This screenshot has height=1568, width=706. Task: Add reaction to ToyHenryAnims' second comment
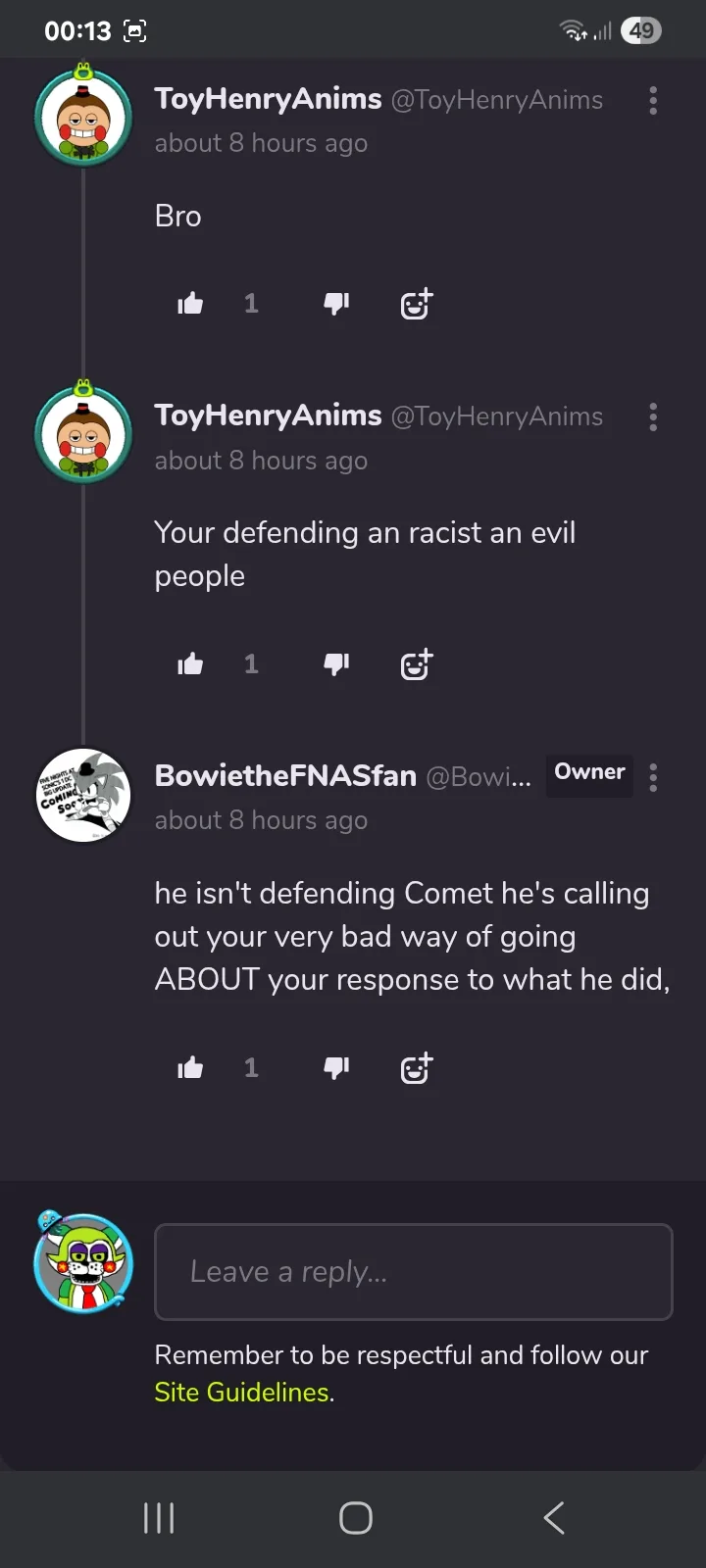[416, 664]
